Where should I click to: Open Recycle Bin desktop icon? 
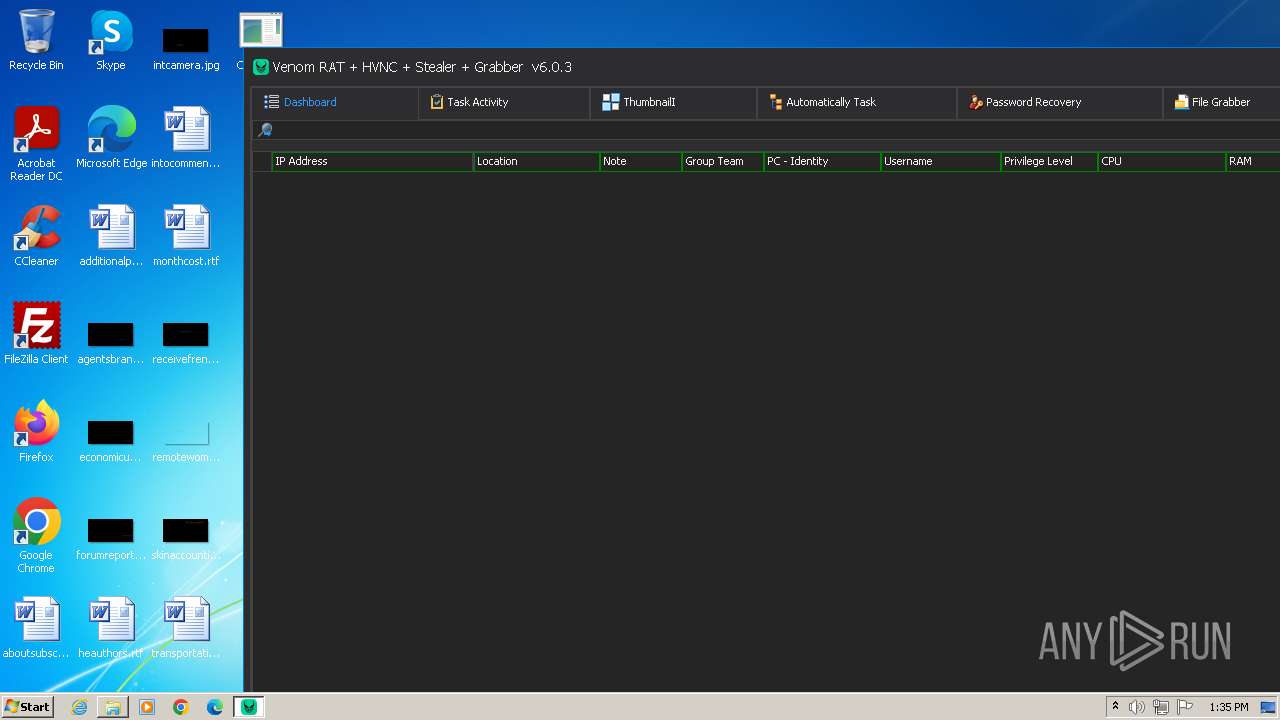click(x=36, y=41)
